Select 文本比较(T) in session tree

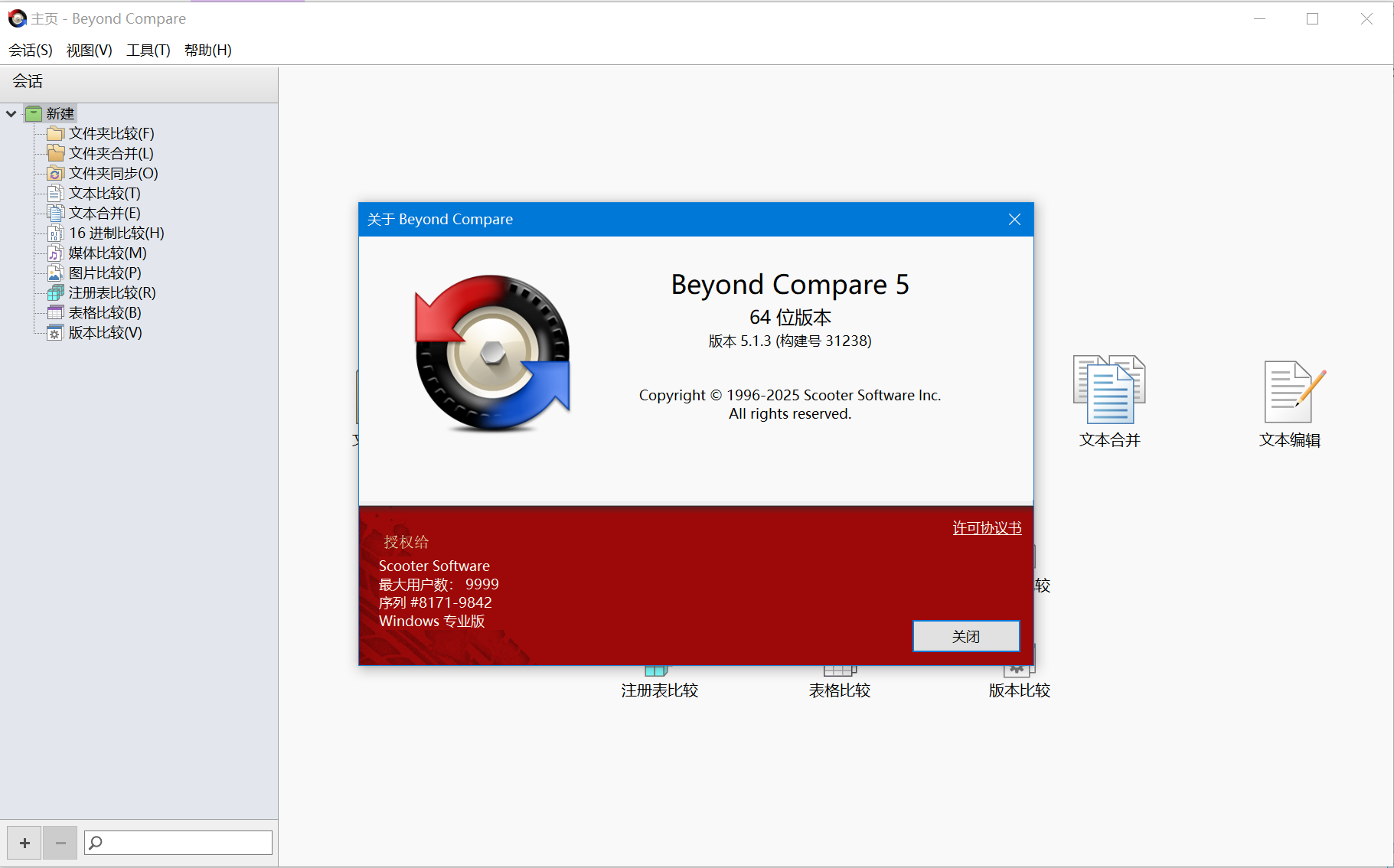104,194
